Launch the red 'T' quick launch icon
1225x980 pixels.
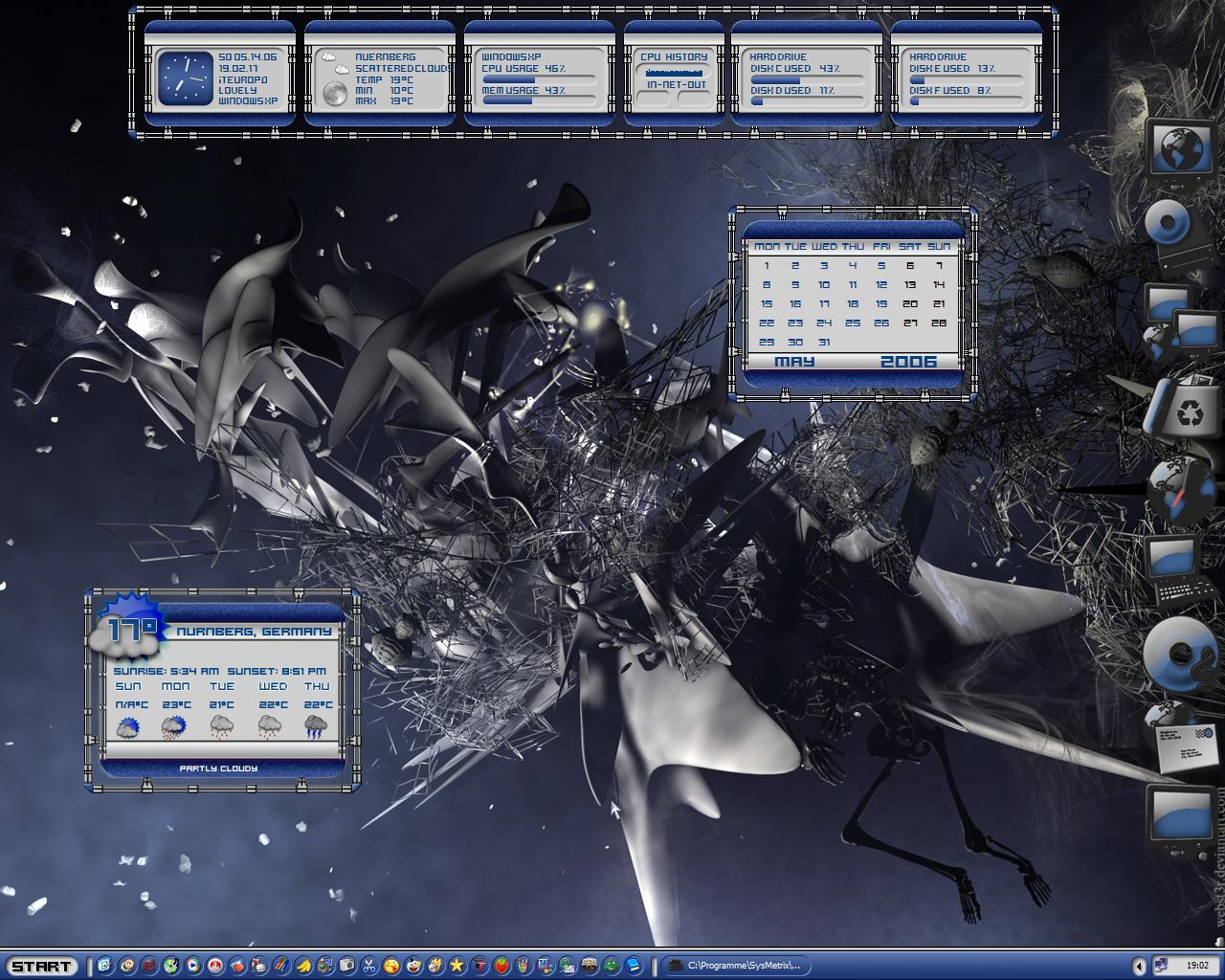click(479, 966)
